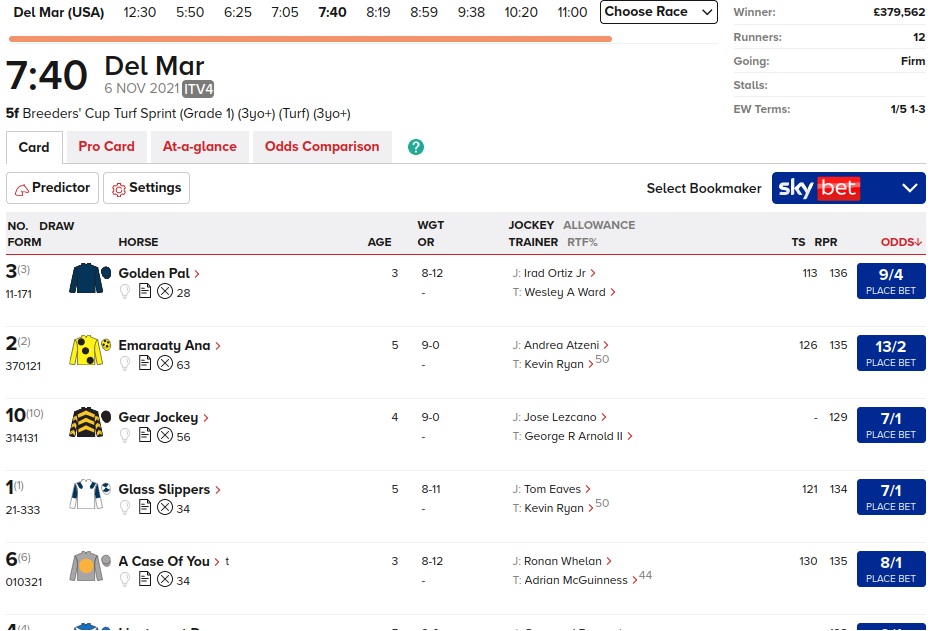Image resolution: width=931 pixels, height=631 pixels.
Task: Sort runners by the ODDS column
Action: [x=901, y=242]
